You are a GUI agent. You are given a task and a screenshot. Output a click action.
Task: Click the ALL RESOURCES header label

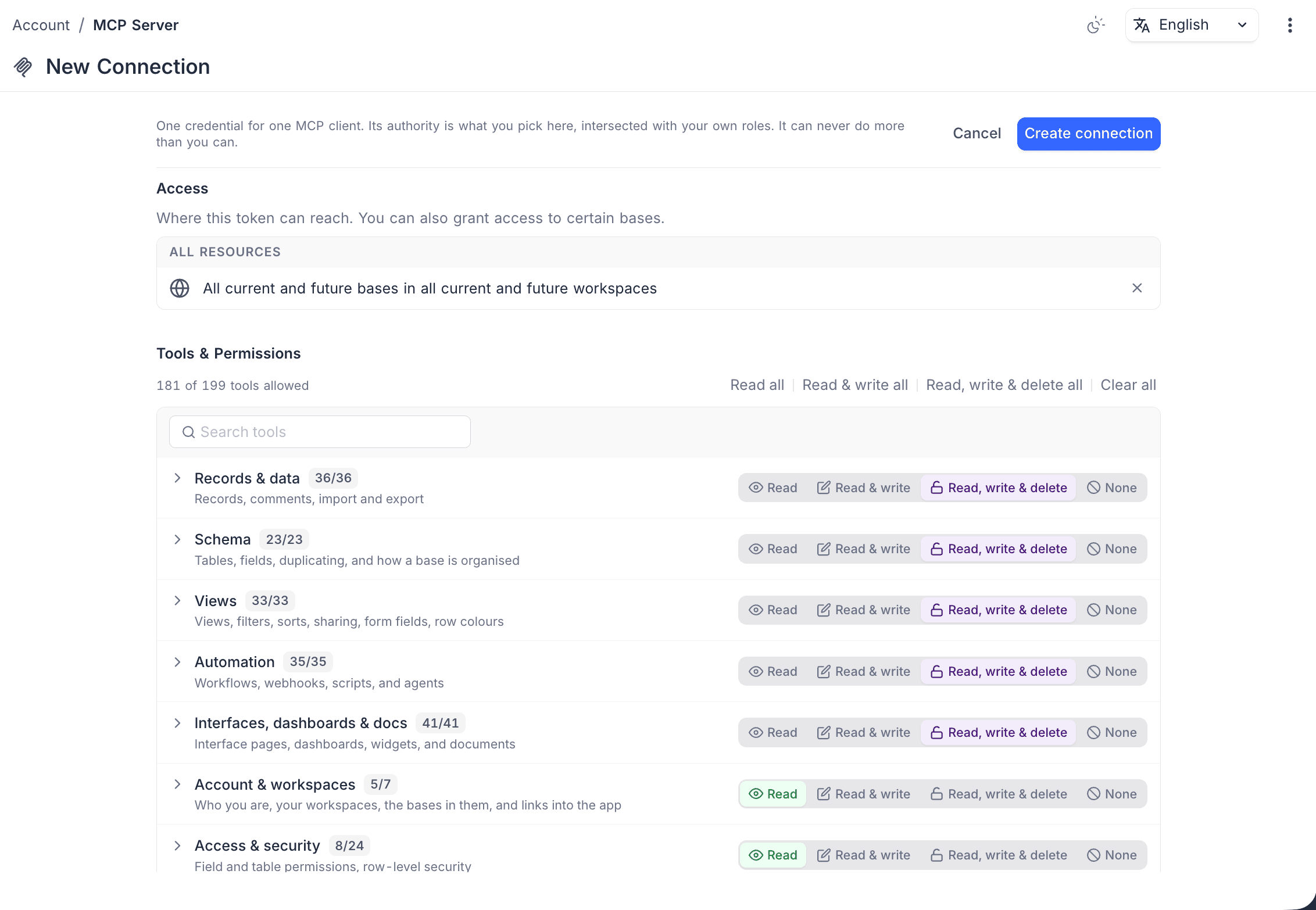225,252
